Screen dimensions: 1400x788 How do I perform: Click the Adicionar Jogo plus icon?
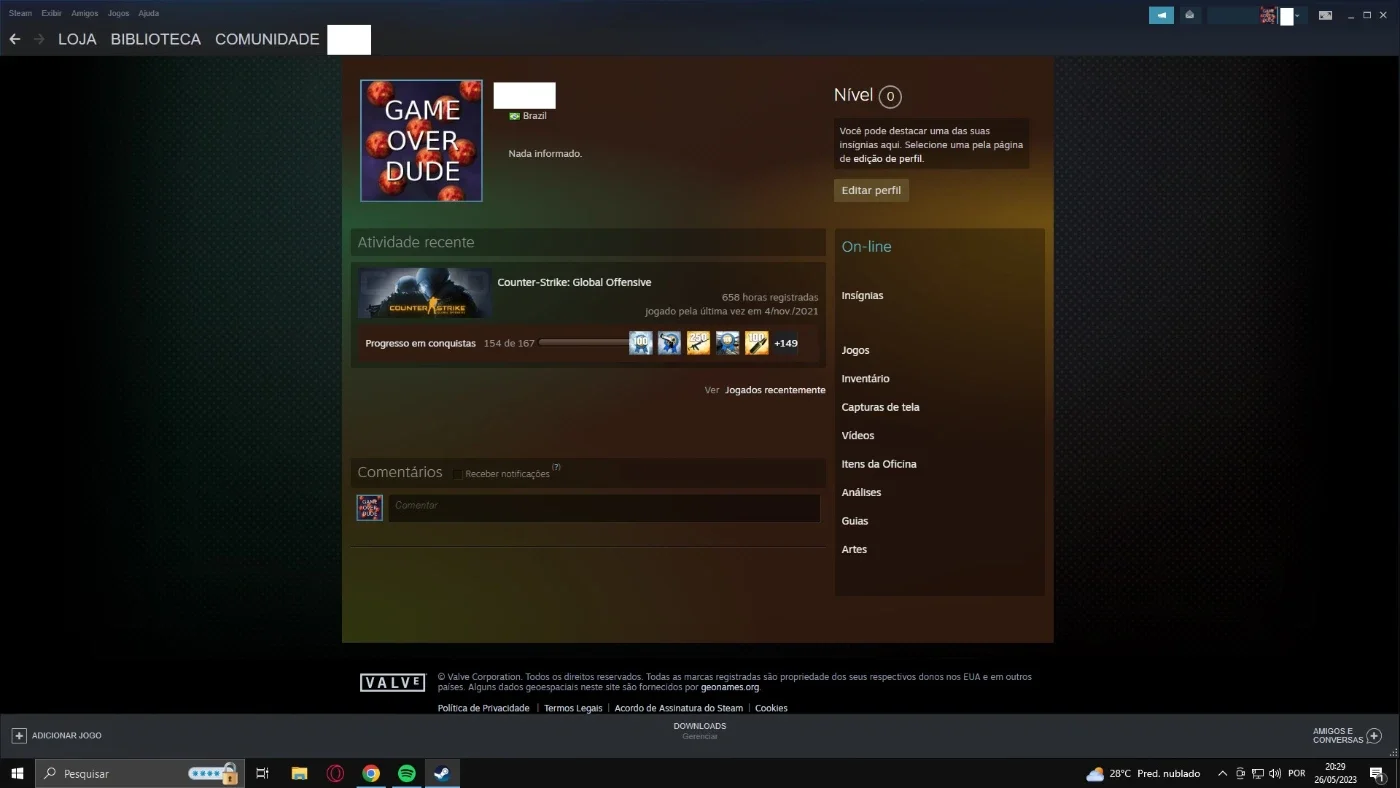click(x=19, y=736)
